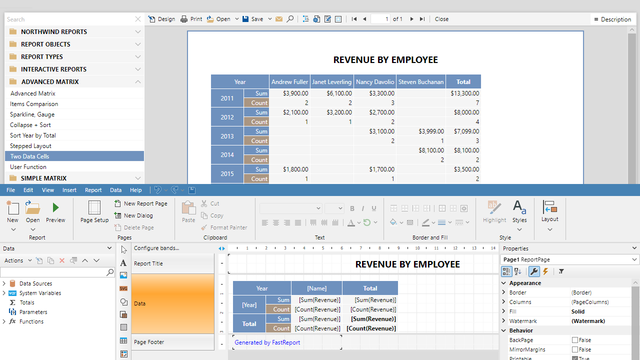This screenshot has width=640, height=360.
Task: Click the border line color pencil
Action: click(426, 222)
